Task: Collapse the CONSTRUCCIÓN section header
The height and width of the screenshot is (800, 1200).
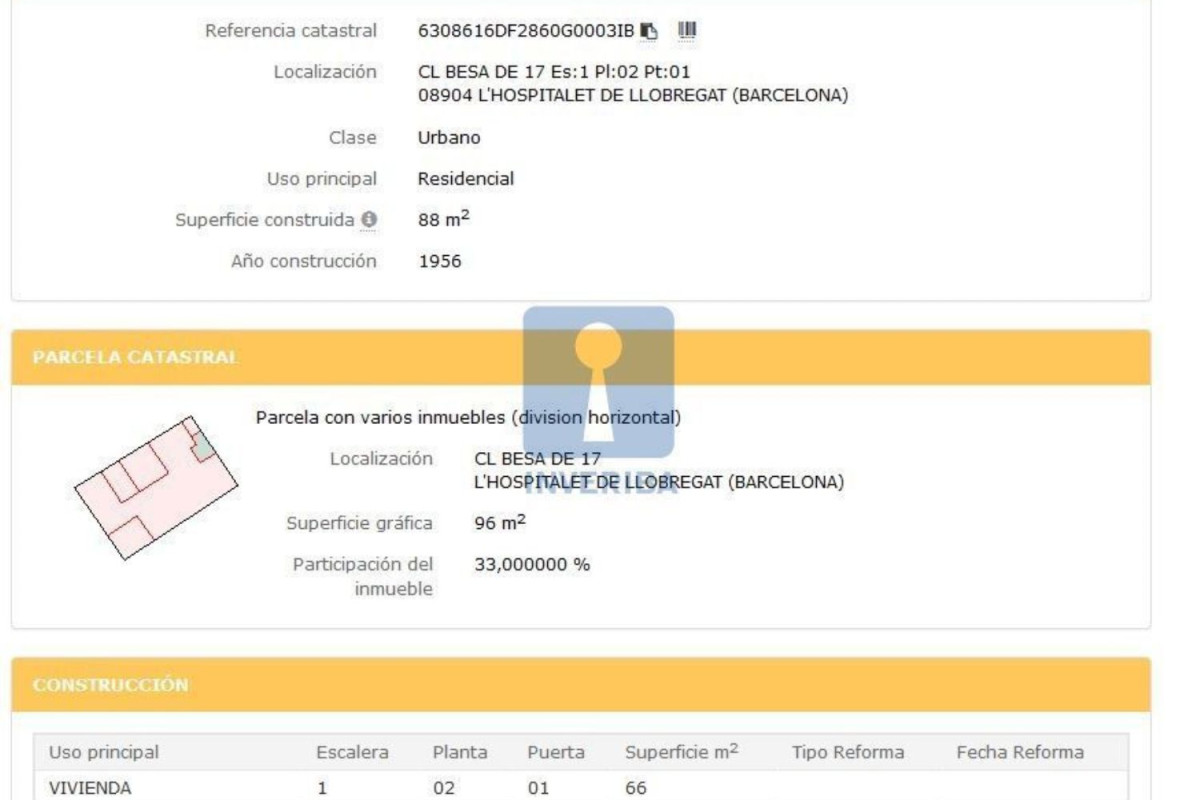Action: (581, 685)
